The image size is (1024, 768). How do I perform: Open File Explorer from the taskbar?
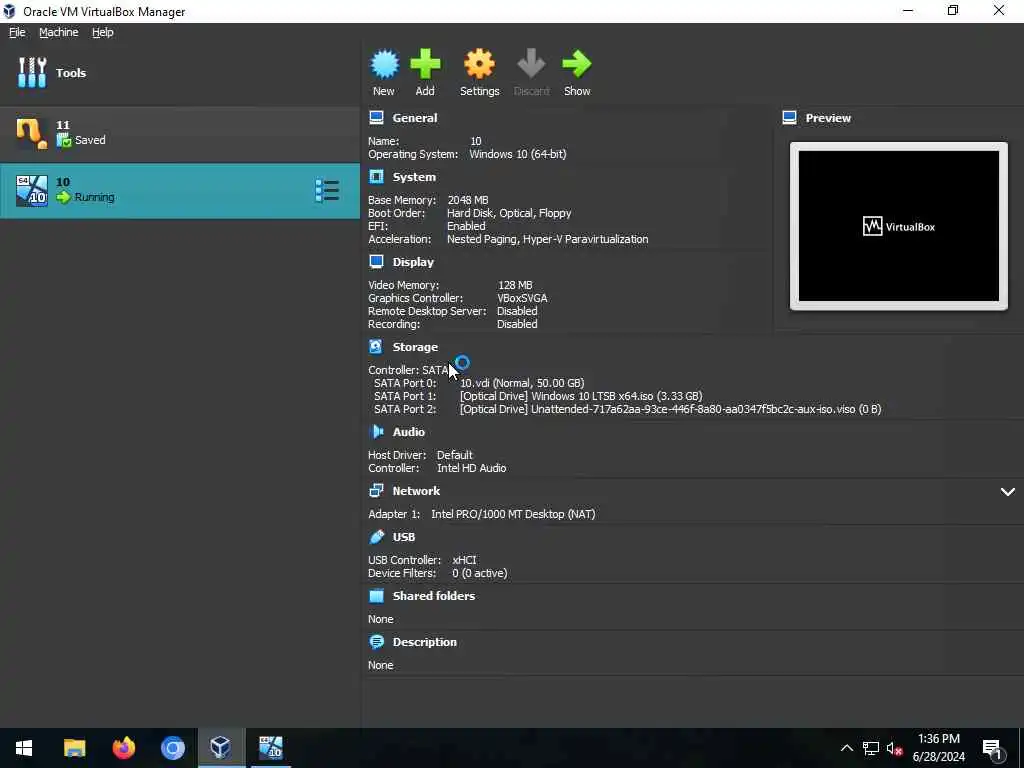(x=74, y=748)
